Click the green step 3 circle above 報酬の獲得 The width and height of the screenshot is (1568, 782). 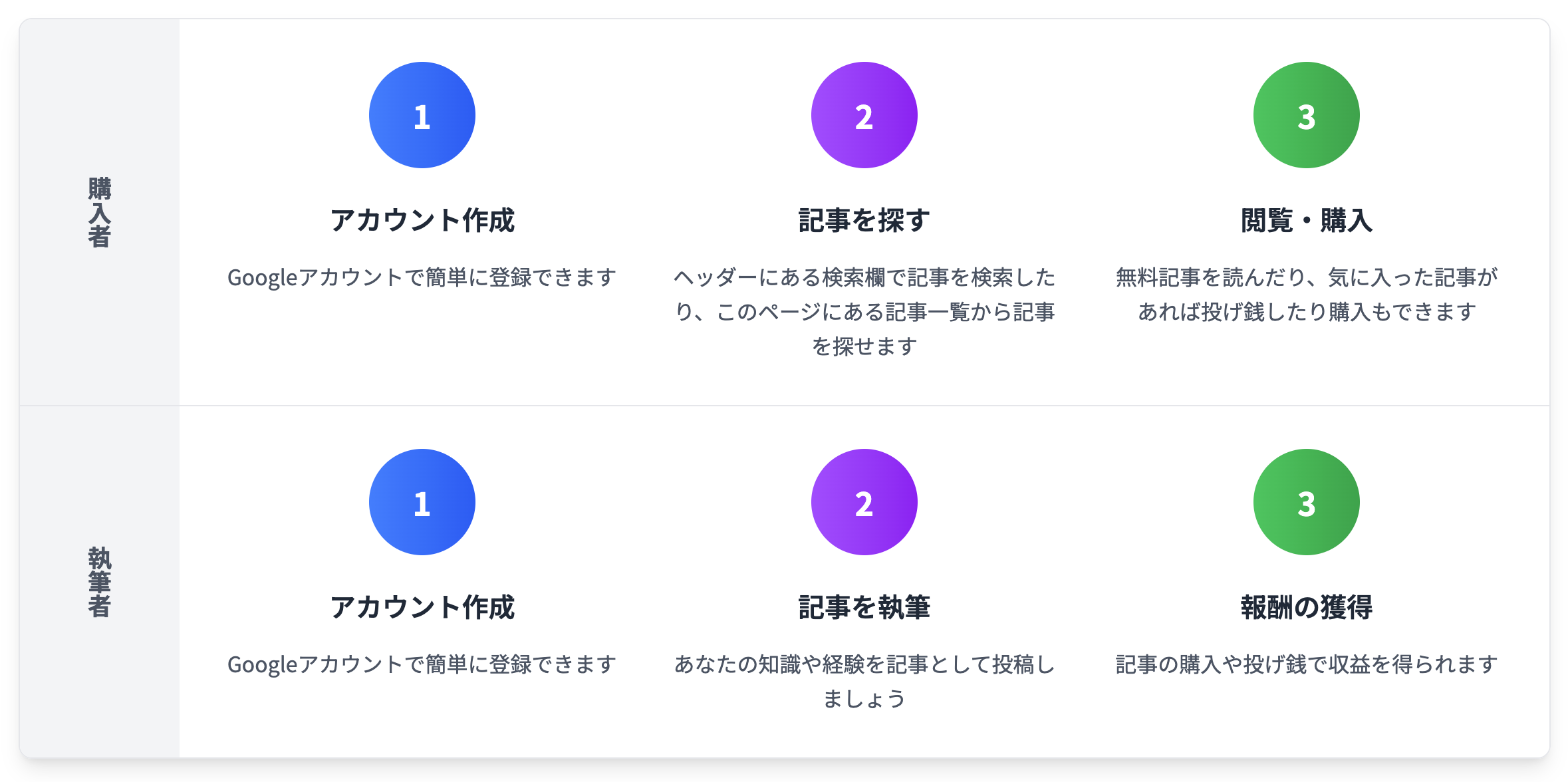(x=1306, y=502)
